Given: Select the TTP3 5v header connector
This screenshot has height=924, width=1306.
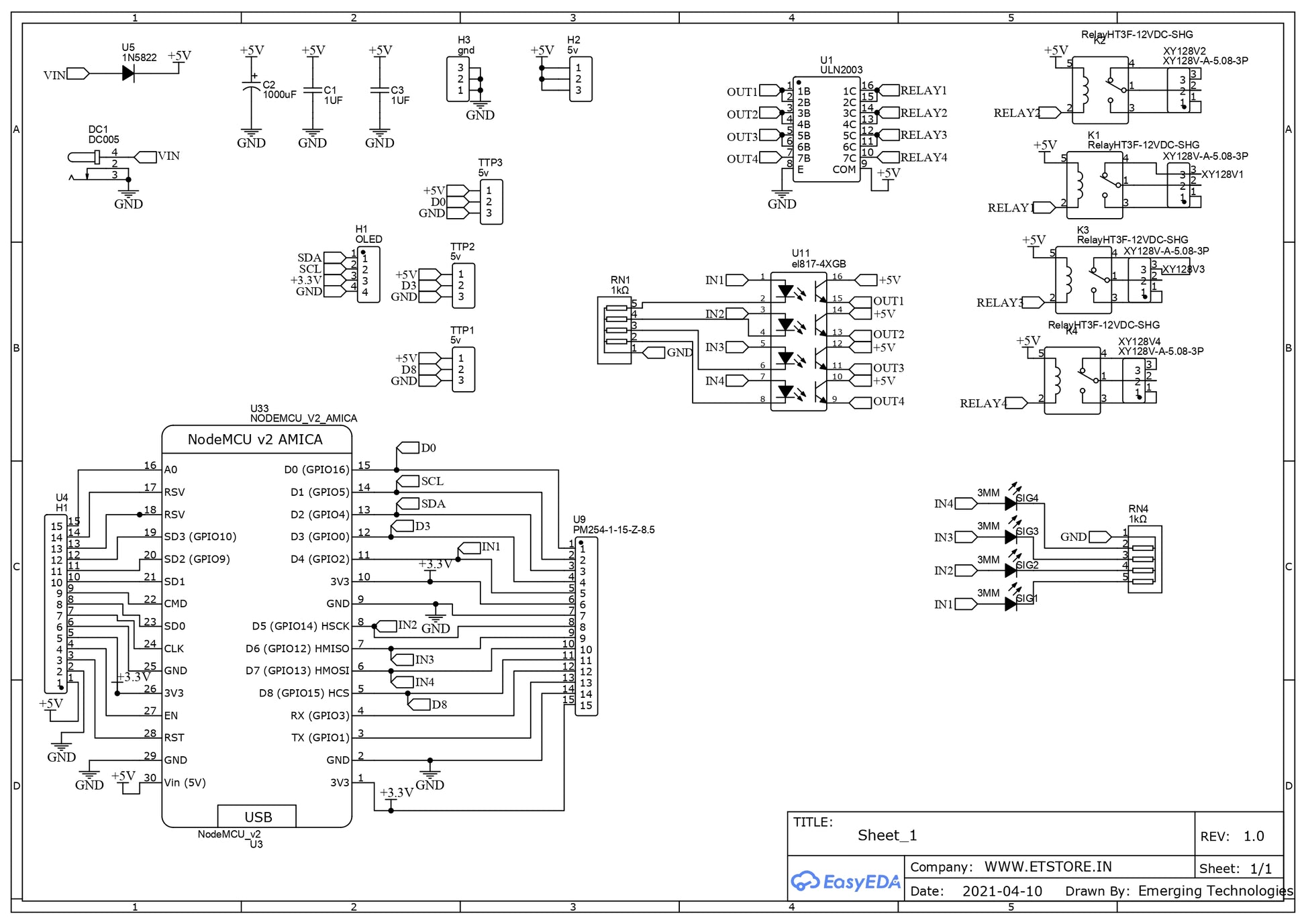Looking at the screenshot, I should (491, 202).
